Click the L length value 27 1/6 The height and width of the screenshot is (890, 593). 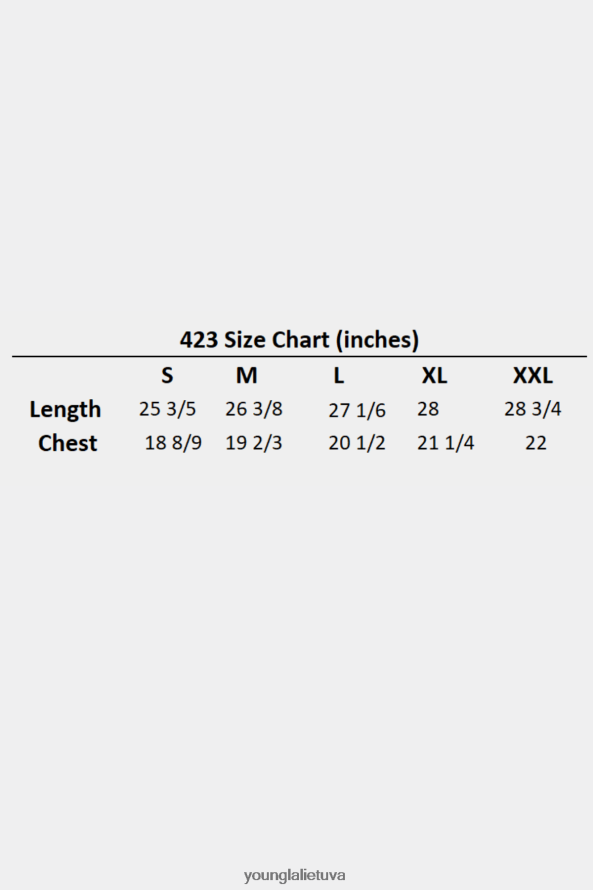357,410
